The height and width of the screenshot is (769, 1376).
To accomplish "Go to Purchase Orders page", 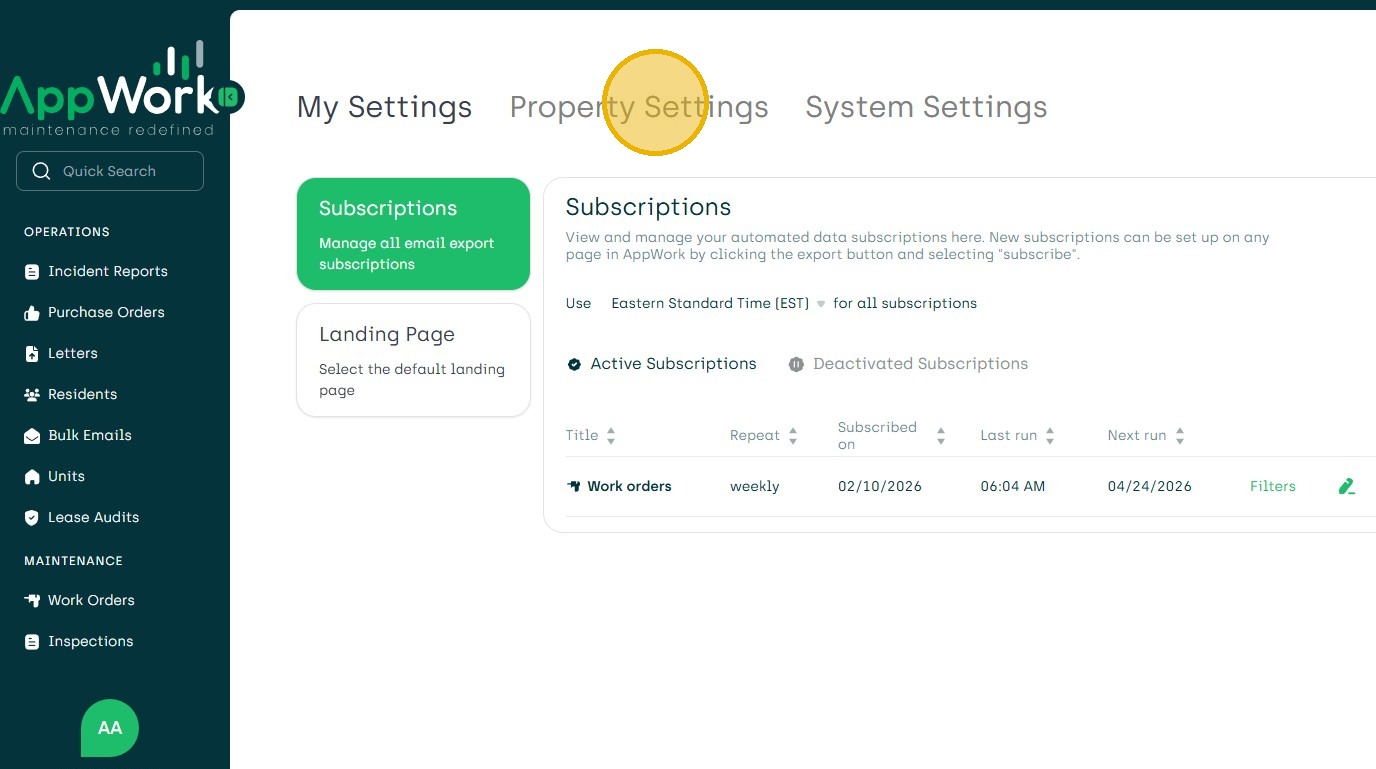I will [106, 313].
